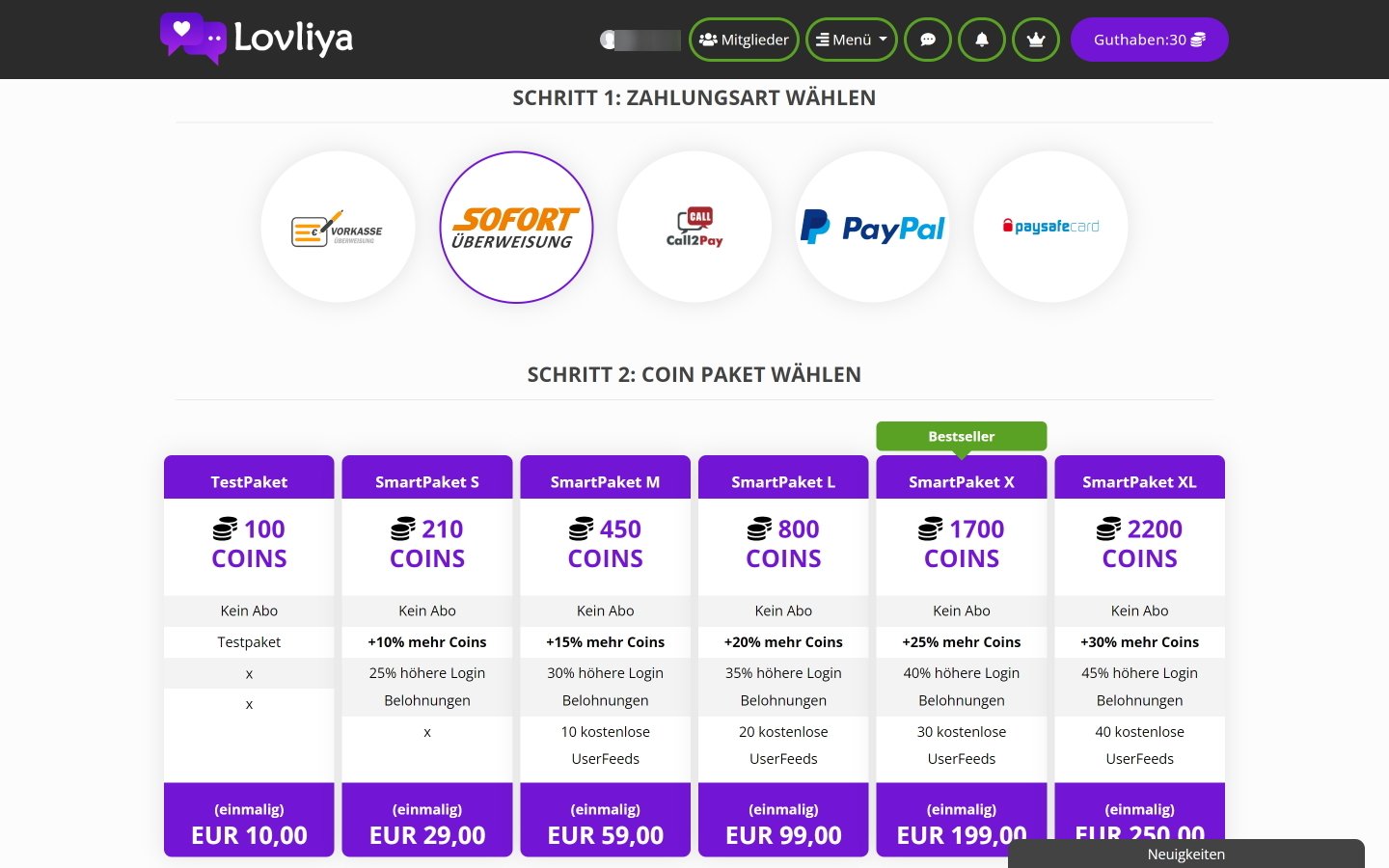Click the 100 coins stack icon
Screen dimensions: 1389x868
pyautogui.click(x=225, y=529)
